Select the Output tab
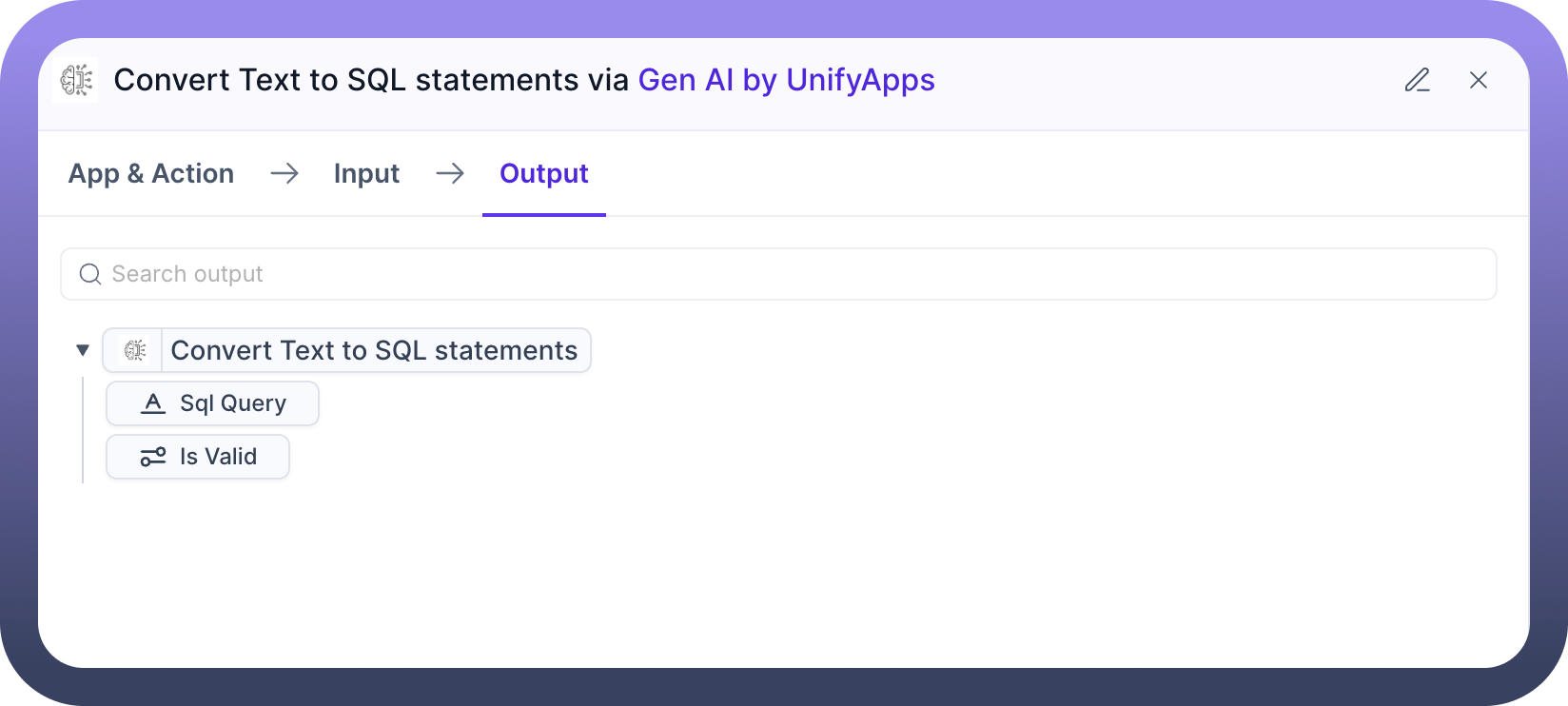1568x706 pixels. point(543,174)
